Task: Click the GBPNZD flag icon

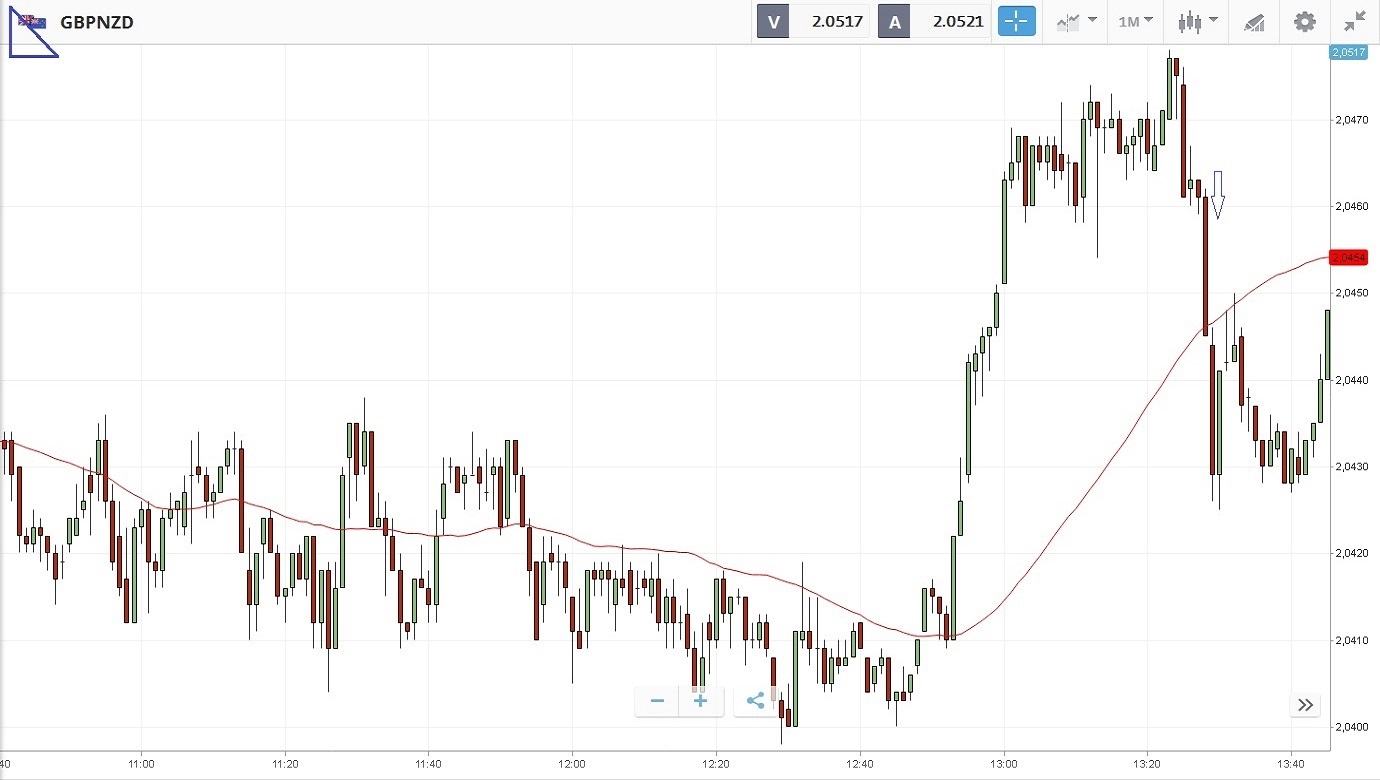Action: coord(31,21)
